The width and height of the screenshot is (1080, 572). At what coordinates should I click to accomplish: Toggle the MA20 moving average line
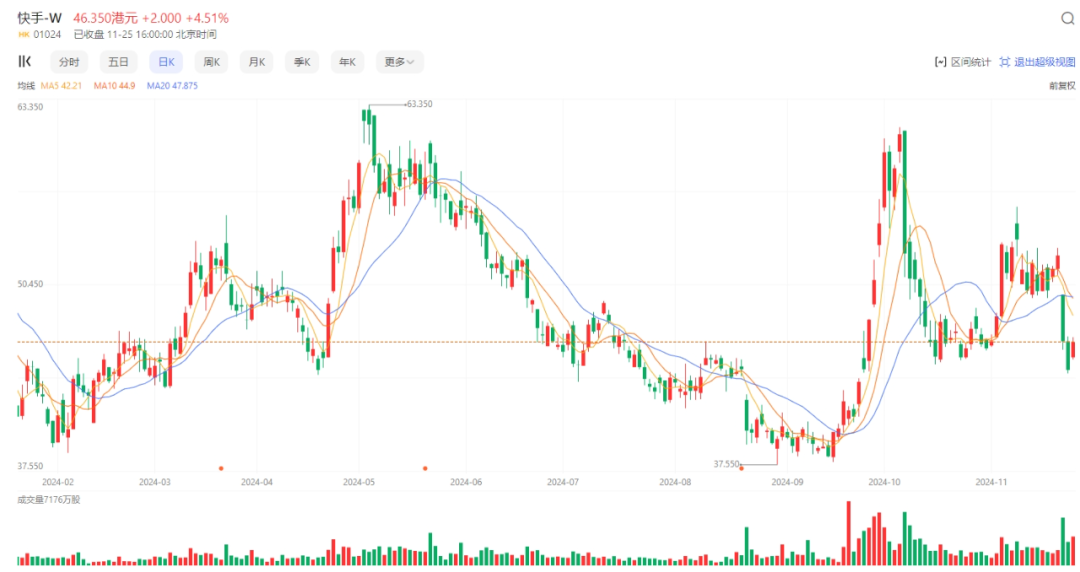[x=172, y=86]
